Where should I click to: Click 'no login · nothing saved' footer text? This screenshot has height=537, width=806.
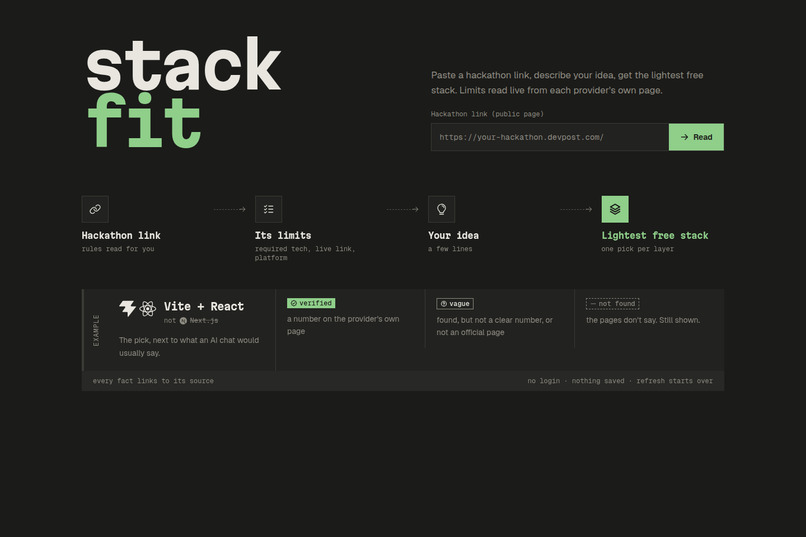pos(576,381)
